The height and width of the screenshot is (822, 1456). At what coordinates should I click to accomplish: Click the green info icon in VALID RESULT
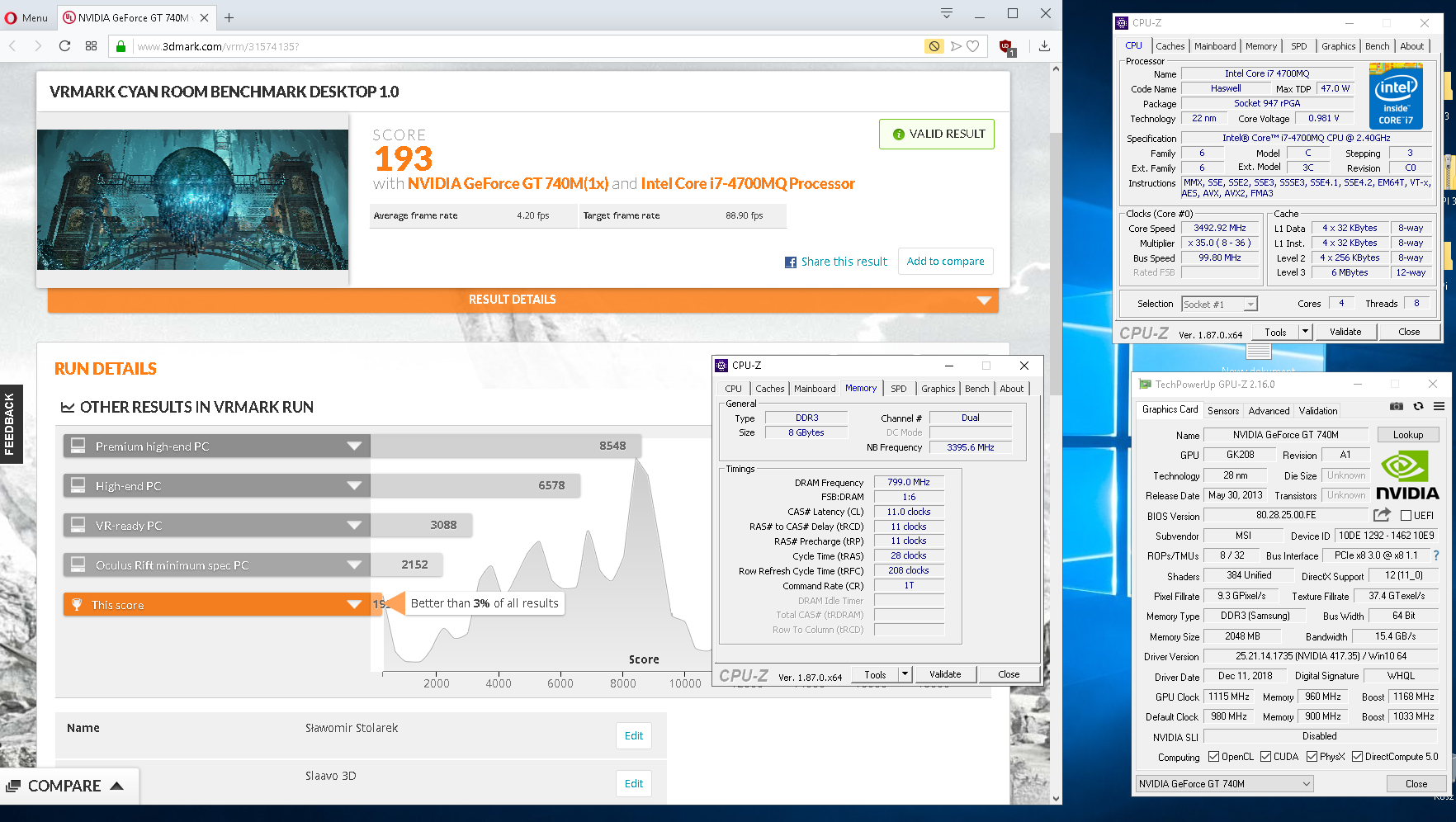point(898,135)
